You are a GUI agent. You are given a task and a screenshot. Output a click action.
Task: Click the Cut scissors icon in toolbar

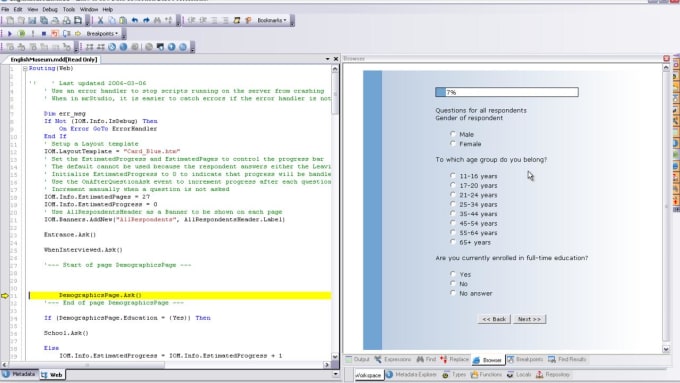(100, 20)
